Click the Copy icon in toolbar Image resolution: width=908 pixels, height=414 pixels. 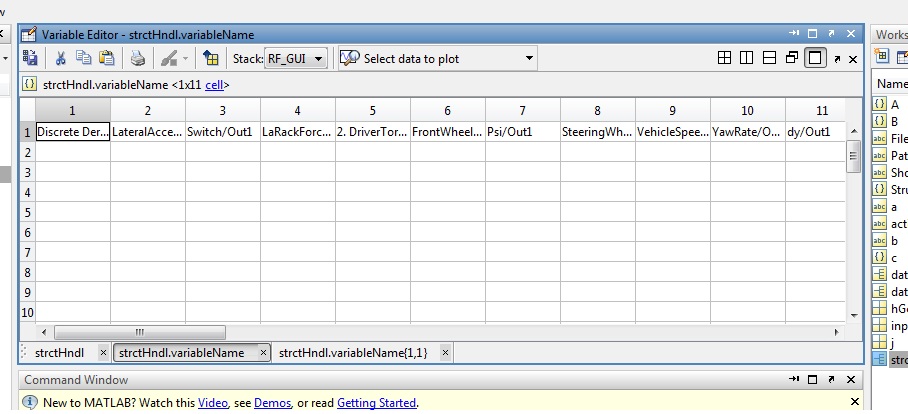point(83,59)
